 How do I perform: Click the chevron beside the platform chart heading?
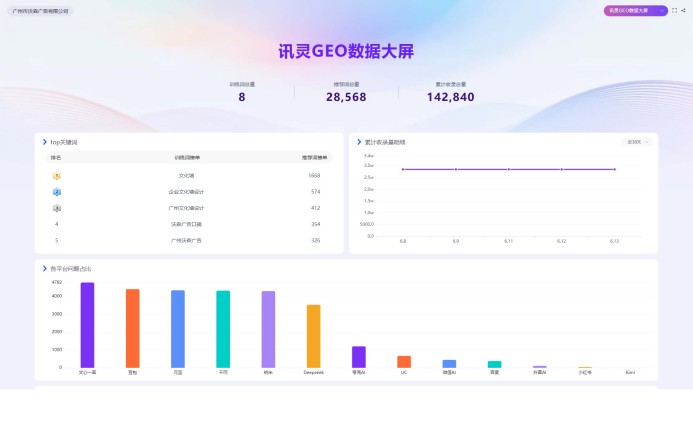tap(44, 268)
